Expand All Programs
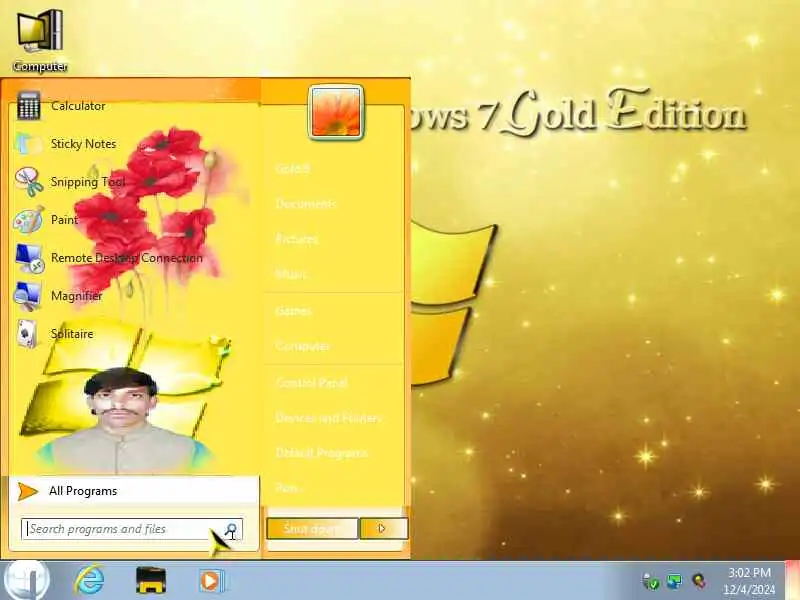Viewport: 800px width, 600px height. pos(134,491)
